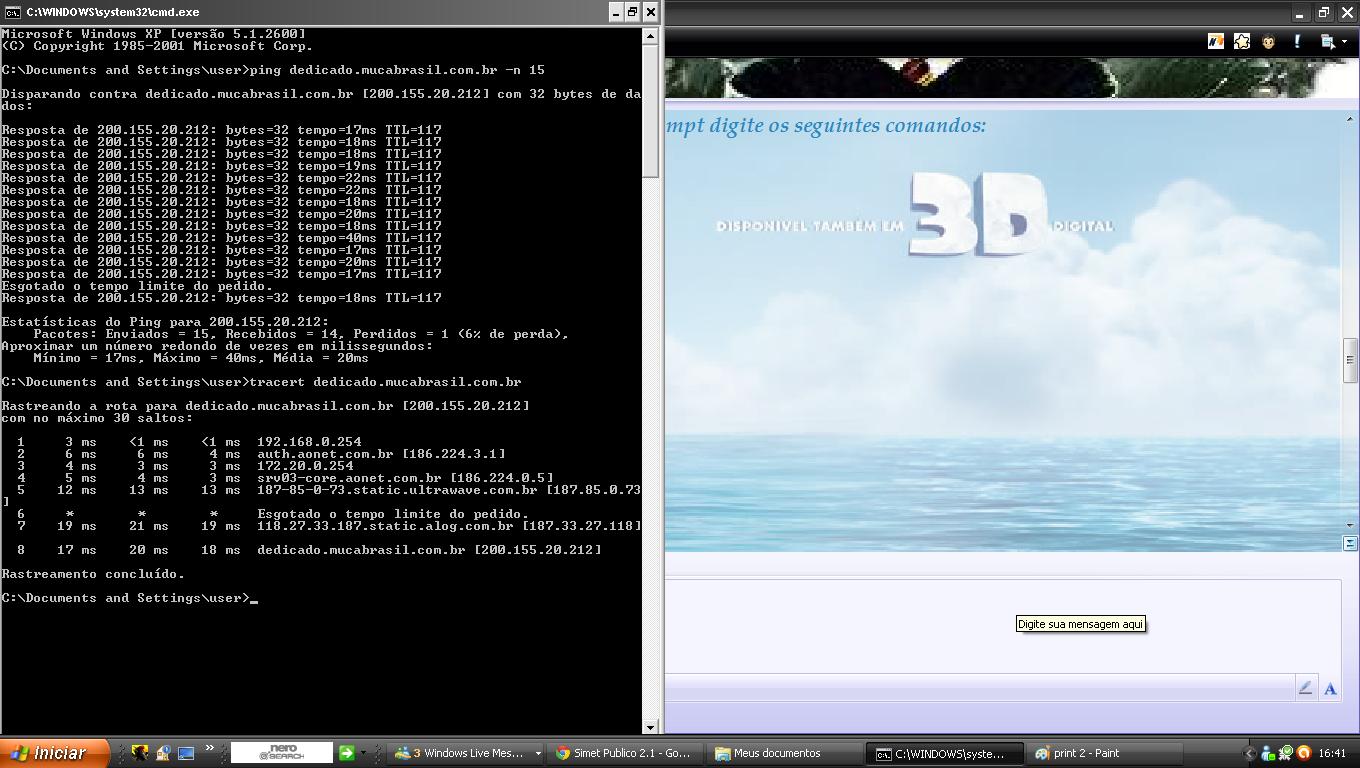Screen dimensions: 1360x768
Task: Click the handwriting pen icon in message box
Action: [1305, 688]
